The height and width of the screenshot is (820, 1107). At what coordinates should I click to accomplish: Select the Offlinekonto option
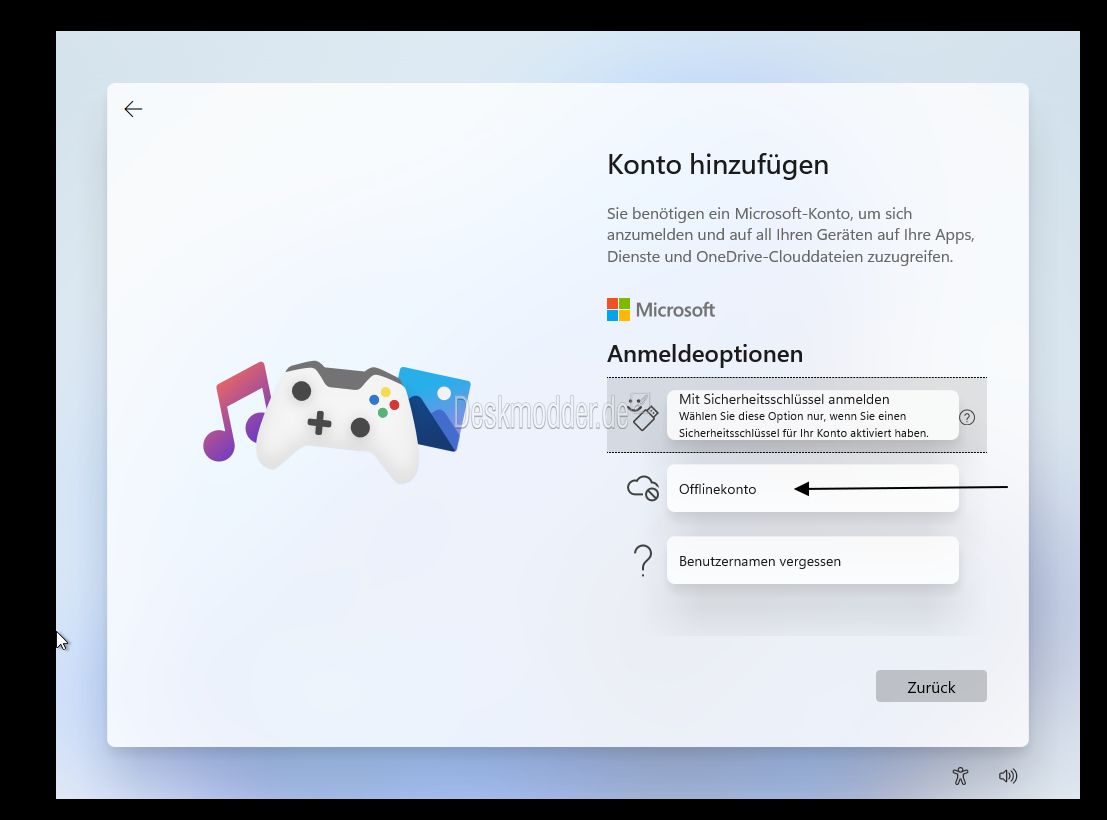(813, 488)
